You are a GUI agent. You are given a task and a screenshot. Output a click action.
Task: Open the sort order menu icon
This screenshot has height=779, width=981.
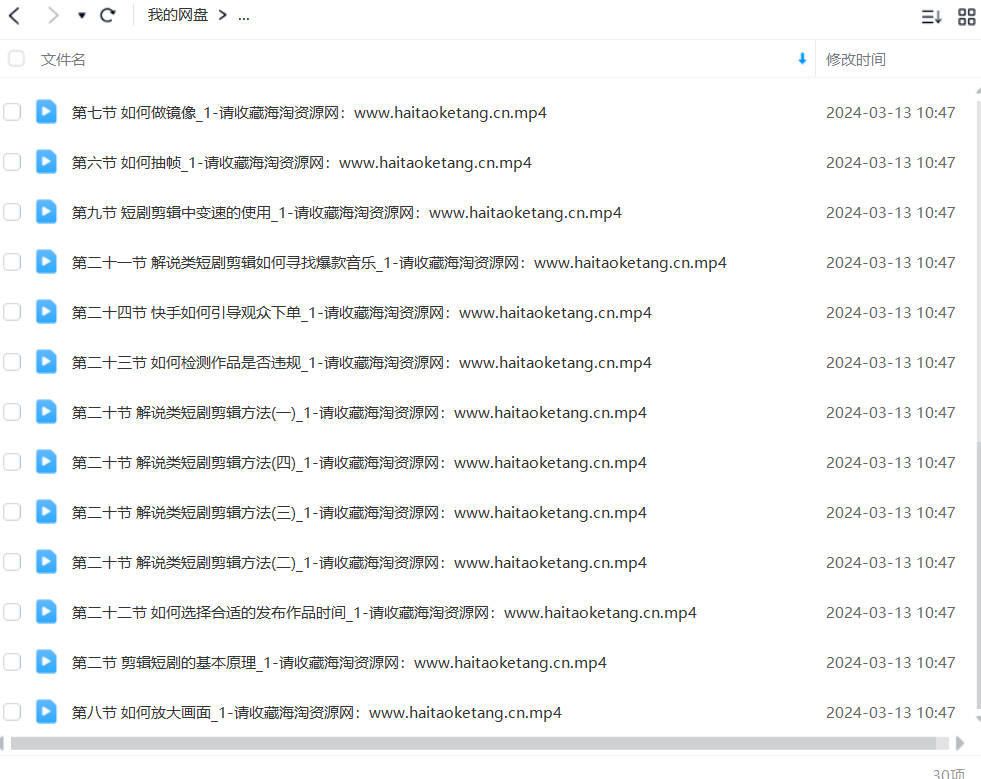click(x=931, y=16)
